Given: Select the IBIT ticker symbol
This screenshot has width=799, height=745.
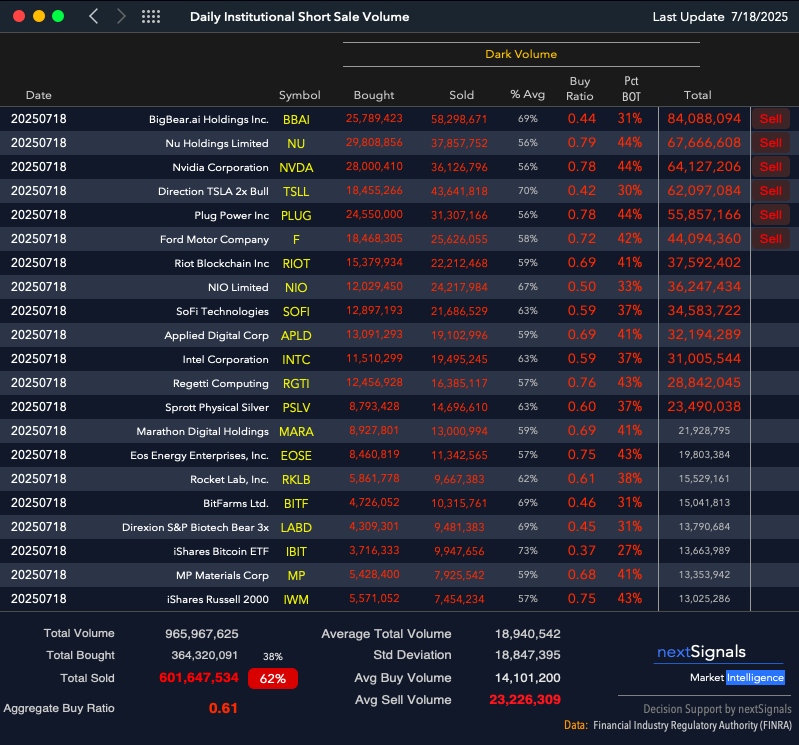Looking at the screenshot, I should tap(296, 551).
